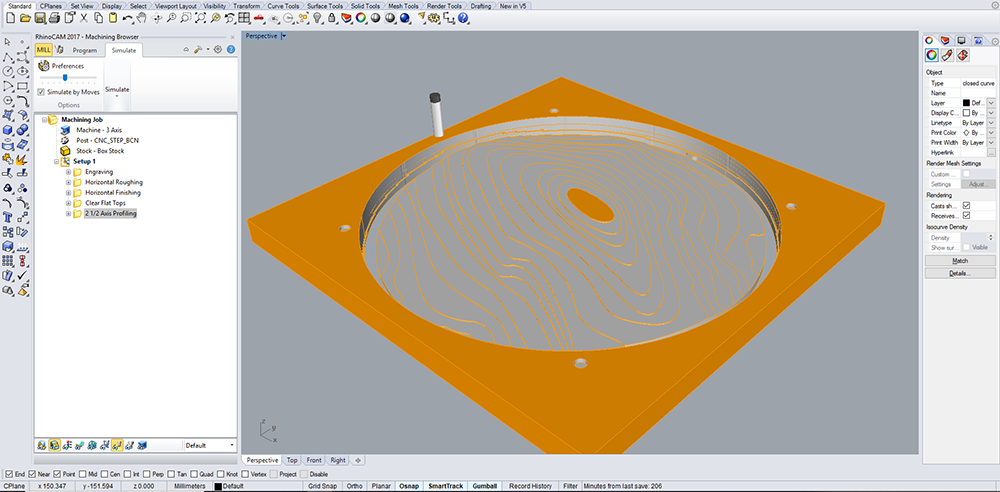Switch to the Front viewport tab

pyautogui.click(x=314, y=460)
